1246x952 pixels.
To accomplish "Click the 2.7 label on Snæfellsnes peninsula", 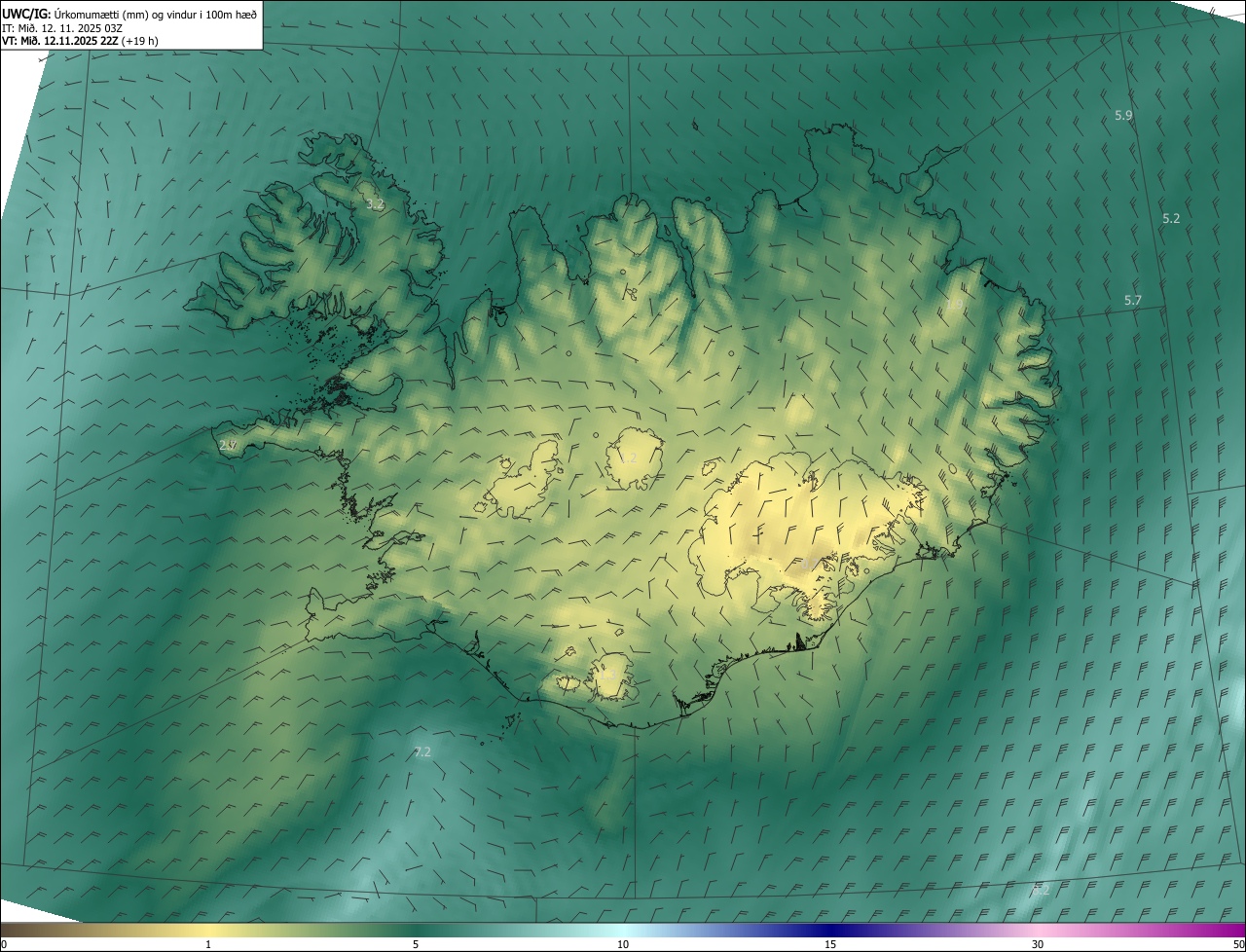I will pos(228,445).
